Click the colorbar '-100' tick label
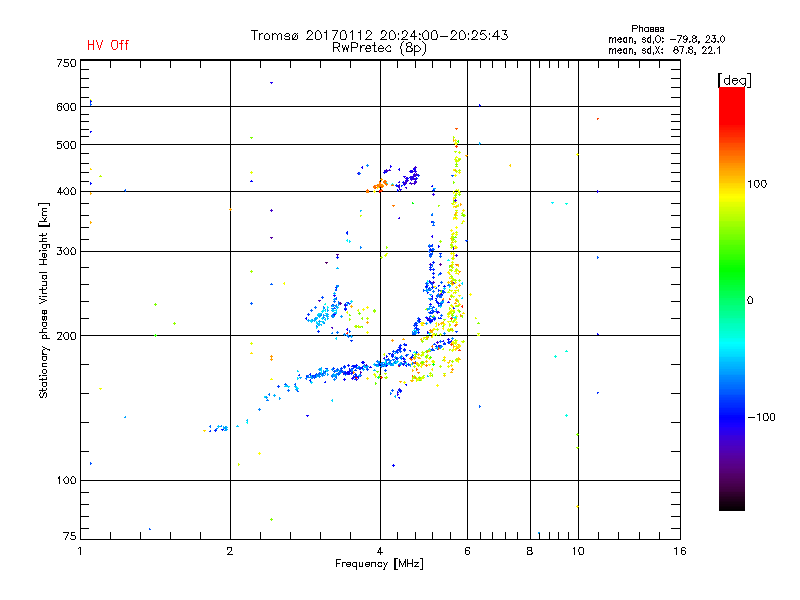The width and height of the screenshot is (800, 600). [x=761, y=417]
